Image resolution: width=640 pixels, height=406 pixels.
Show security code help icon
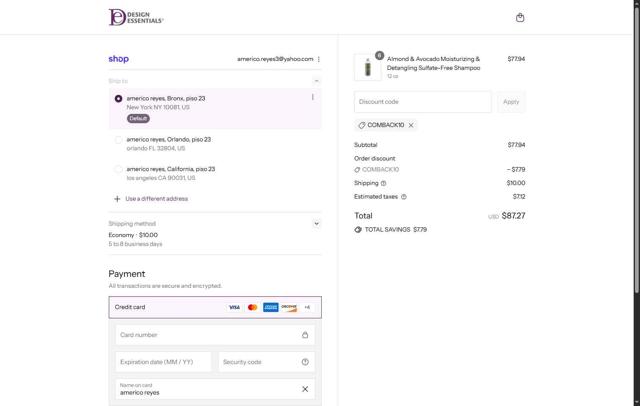click(305, 362)
